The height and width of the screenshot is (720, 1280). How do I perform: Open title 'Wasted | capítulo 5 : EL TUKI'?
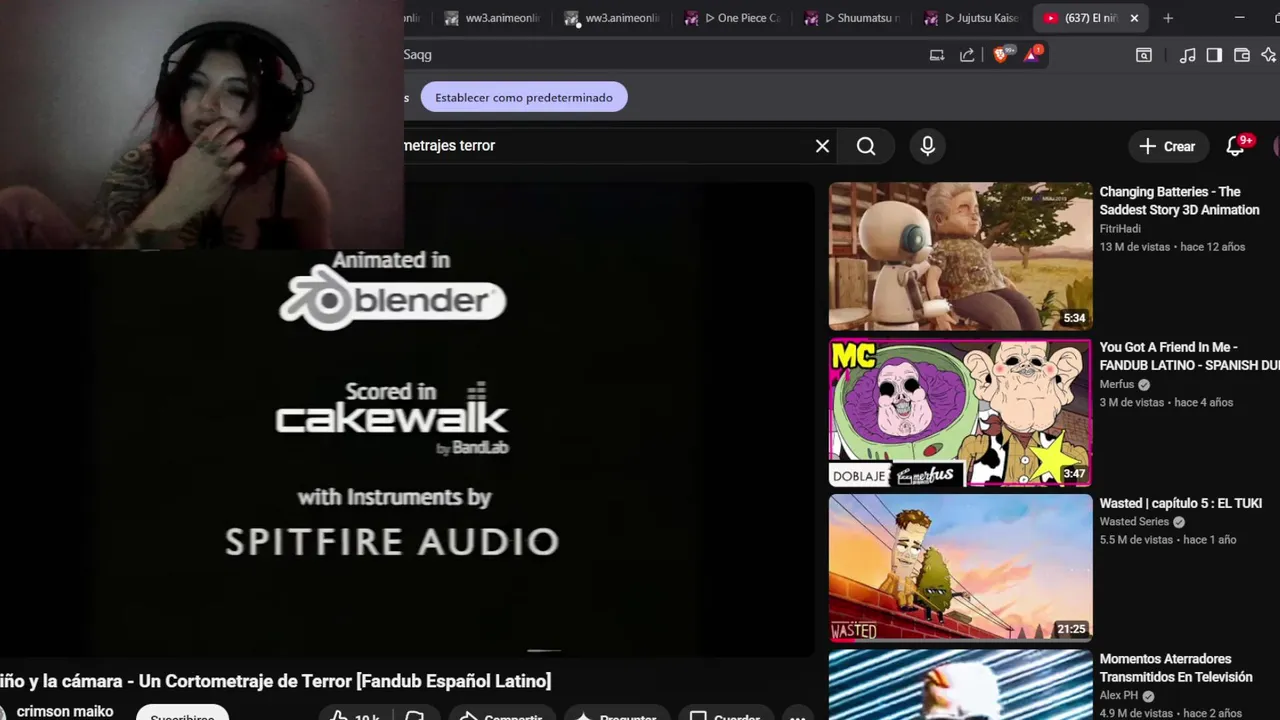pyautogui.click(x=1181, y=503)
